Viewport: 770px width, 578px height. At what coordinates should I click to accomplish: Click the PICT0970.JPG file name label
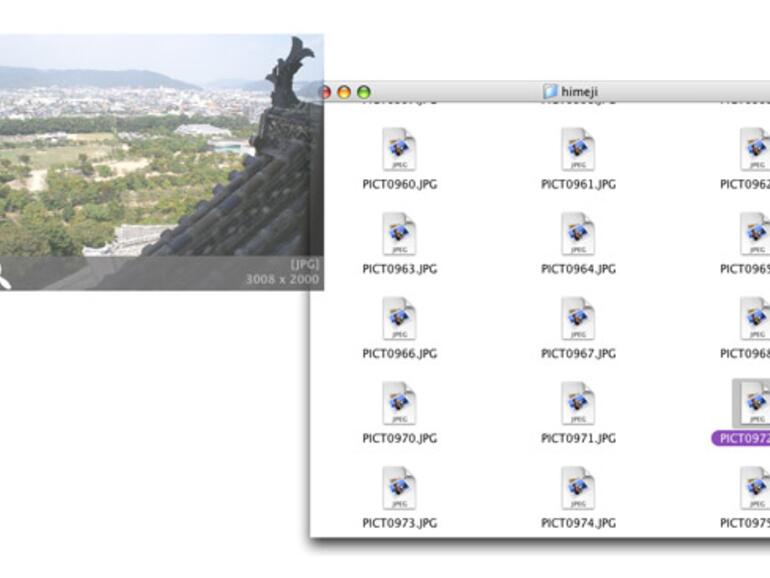[x=399, y=439]
